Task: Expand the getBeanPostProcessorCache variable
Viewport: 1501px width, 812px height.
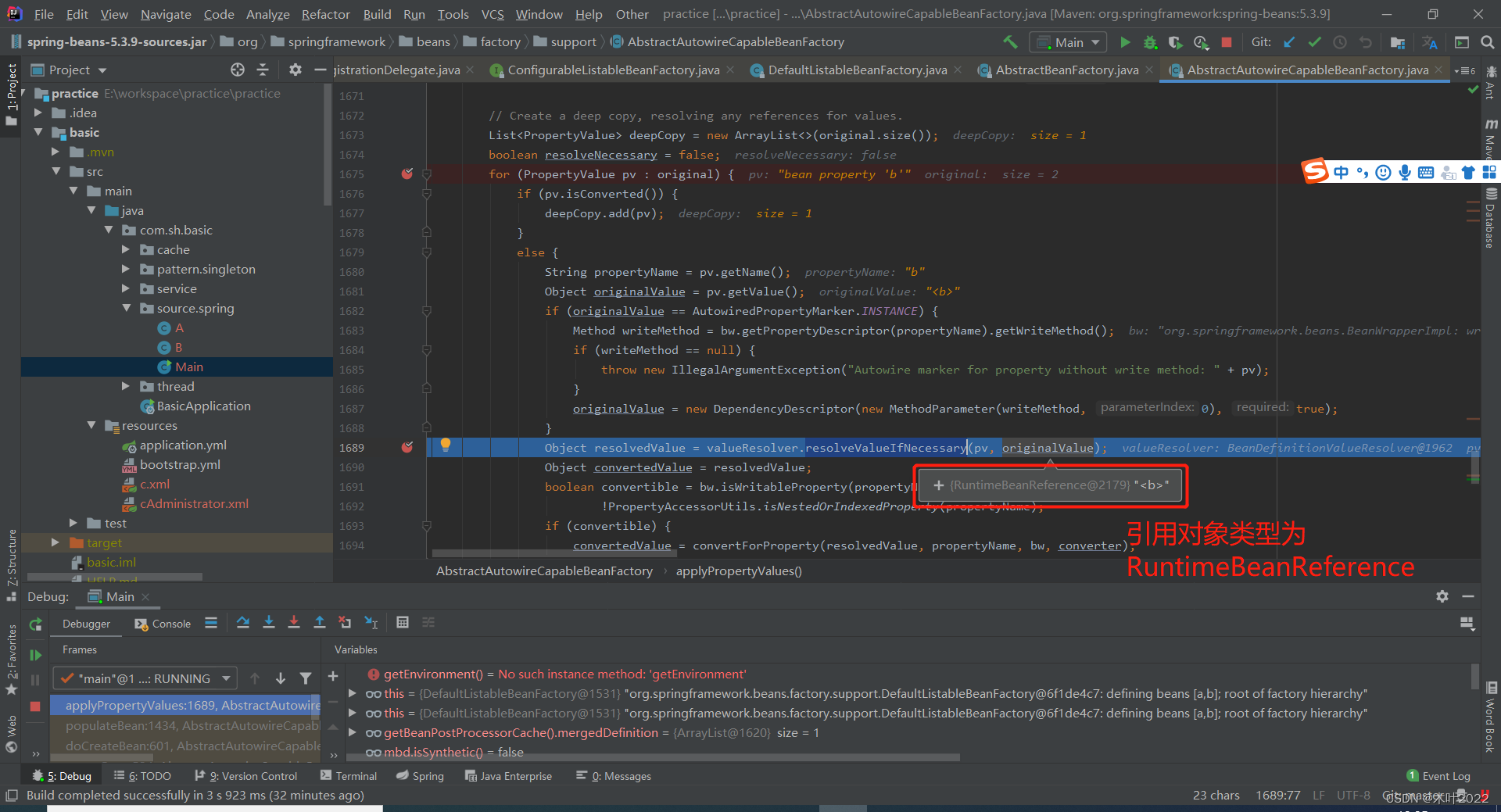Action: (x=353, y=732)
